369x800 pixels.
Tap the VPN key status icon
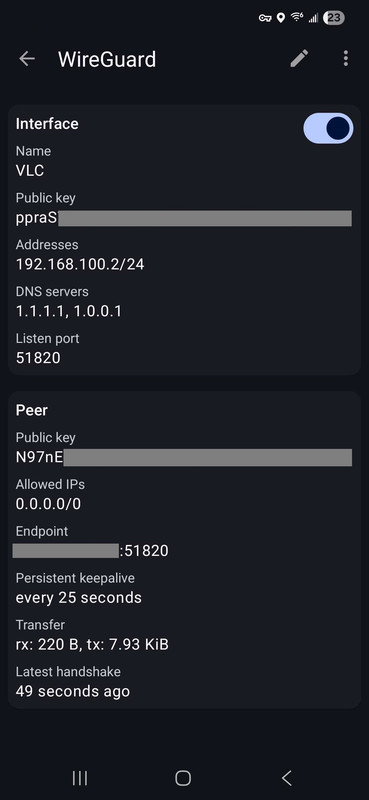tap(264, 18)
